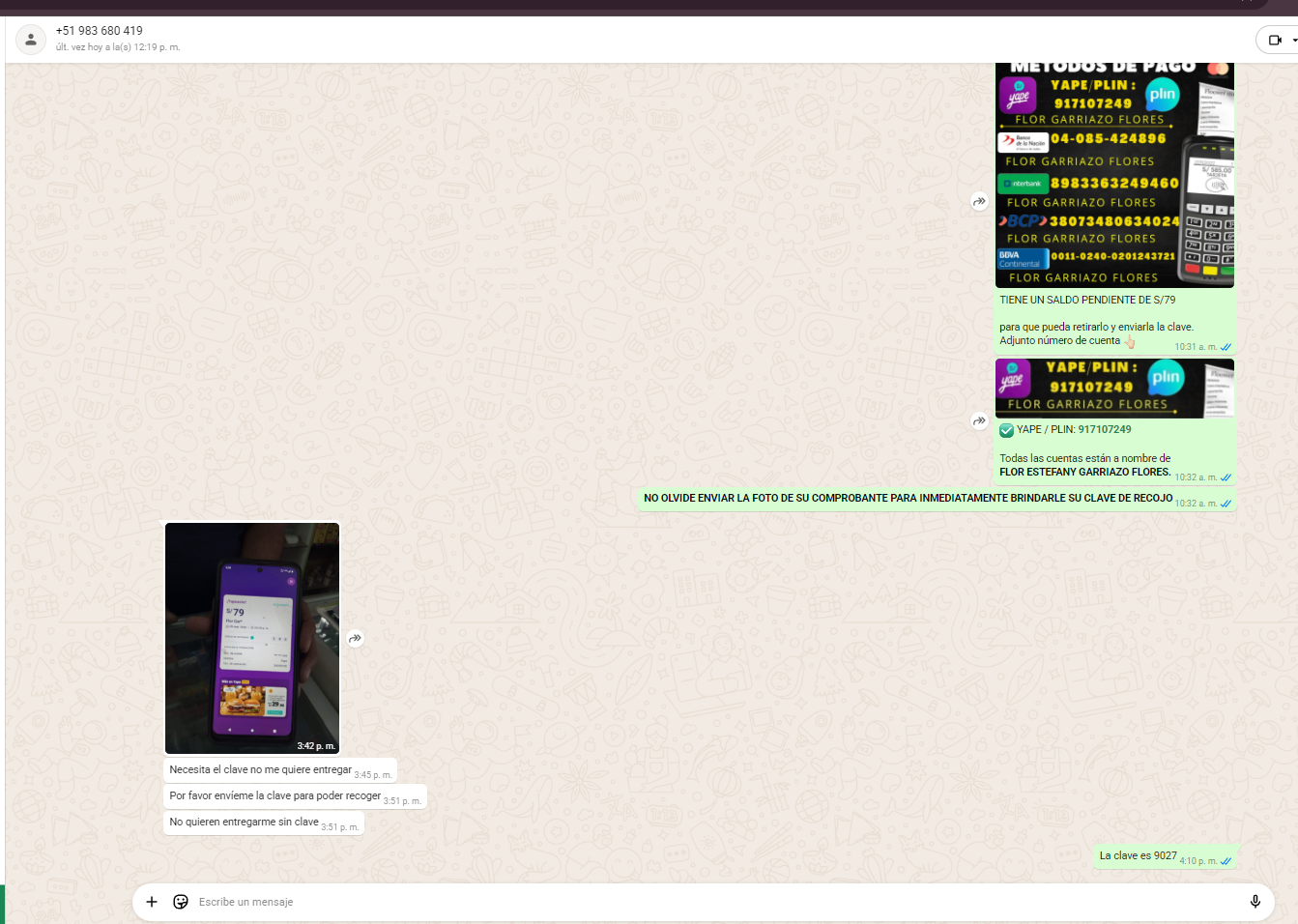Forward the payment methods image
The image size is (1298, 924).
(x=979, y=202)
